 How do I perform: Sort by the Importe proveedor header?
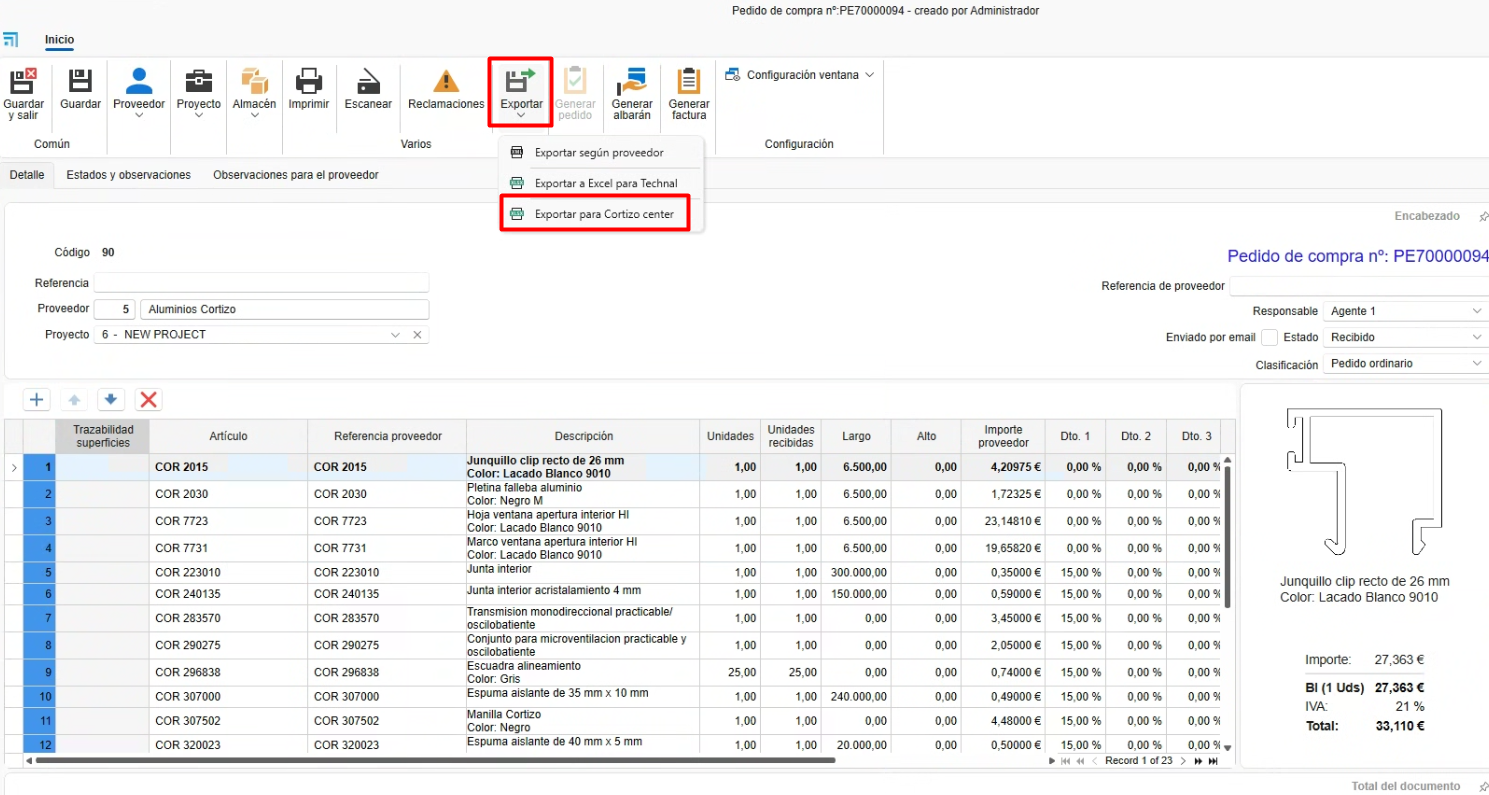(x=1003, y=436)
